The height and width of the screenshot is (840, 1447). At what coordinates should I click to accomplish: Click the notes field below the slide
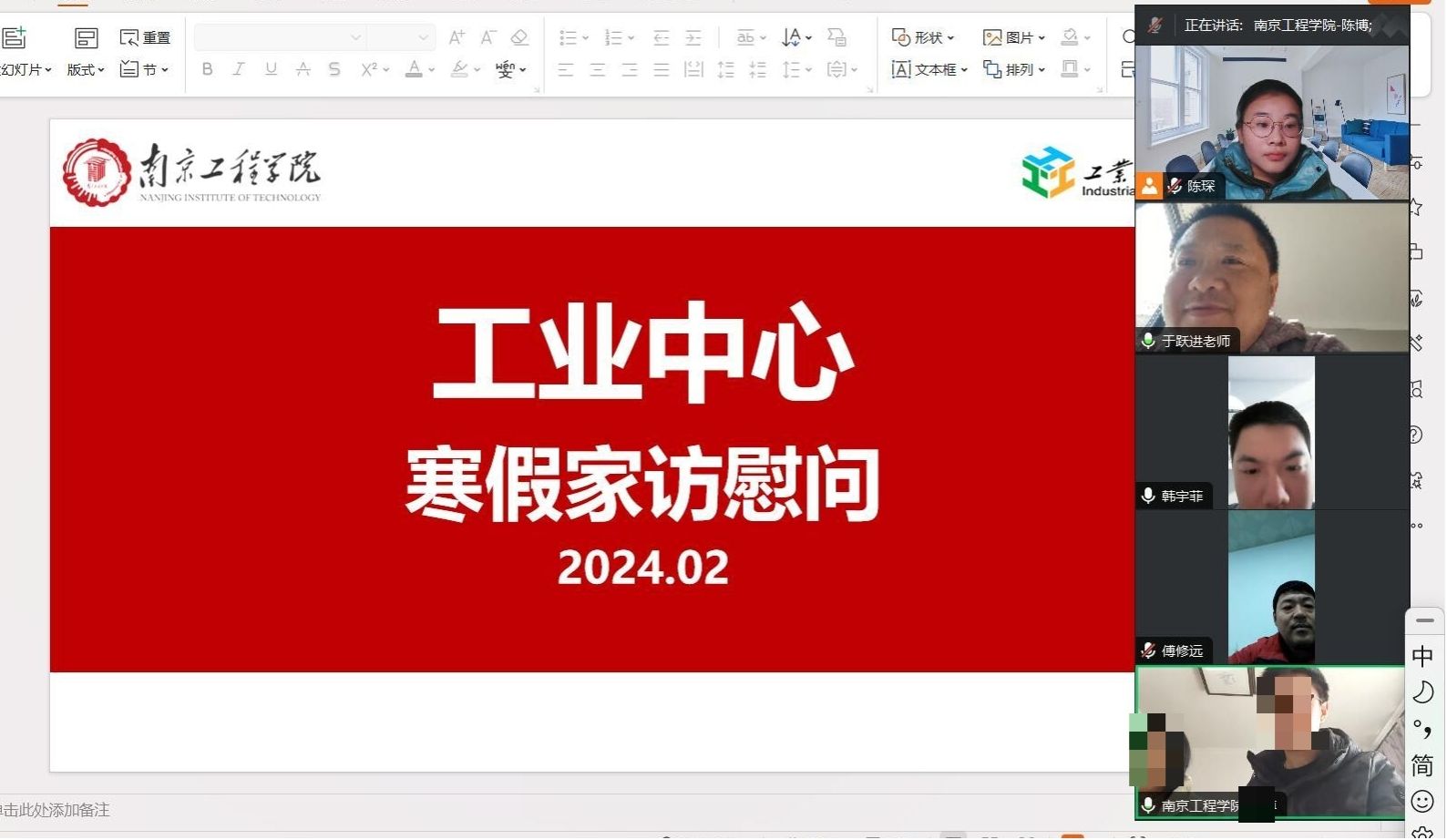[x=364, y=810]
